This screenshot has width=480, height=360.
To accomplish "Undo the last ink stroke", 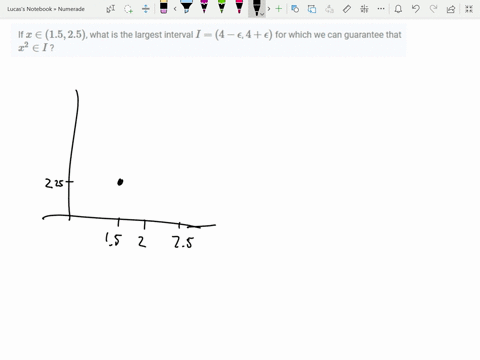I will click(x=416, y=9).
